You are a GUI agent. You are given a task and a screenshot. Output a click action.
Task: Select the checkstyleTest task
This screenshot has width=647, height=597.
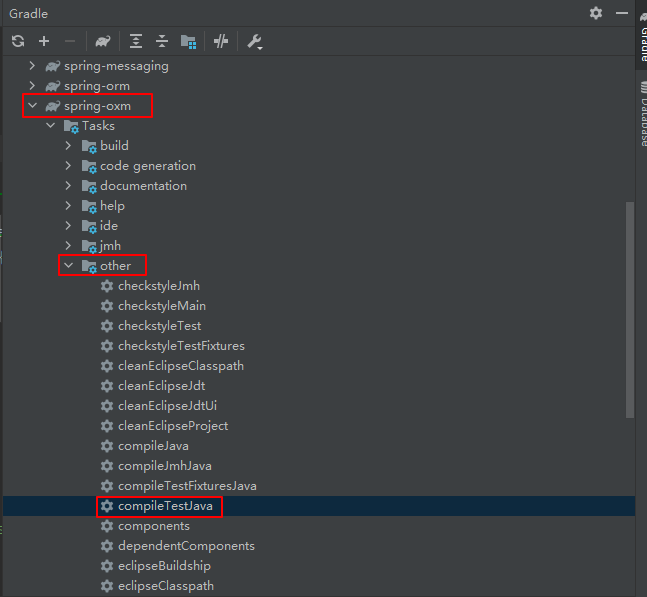(159, 326)
